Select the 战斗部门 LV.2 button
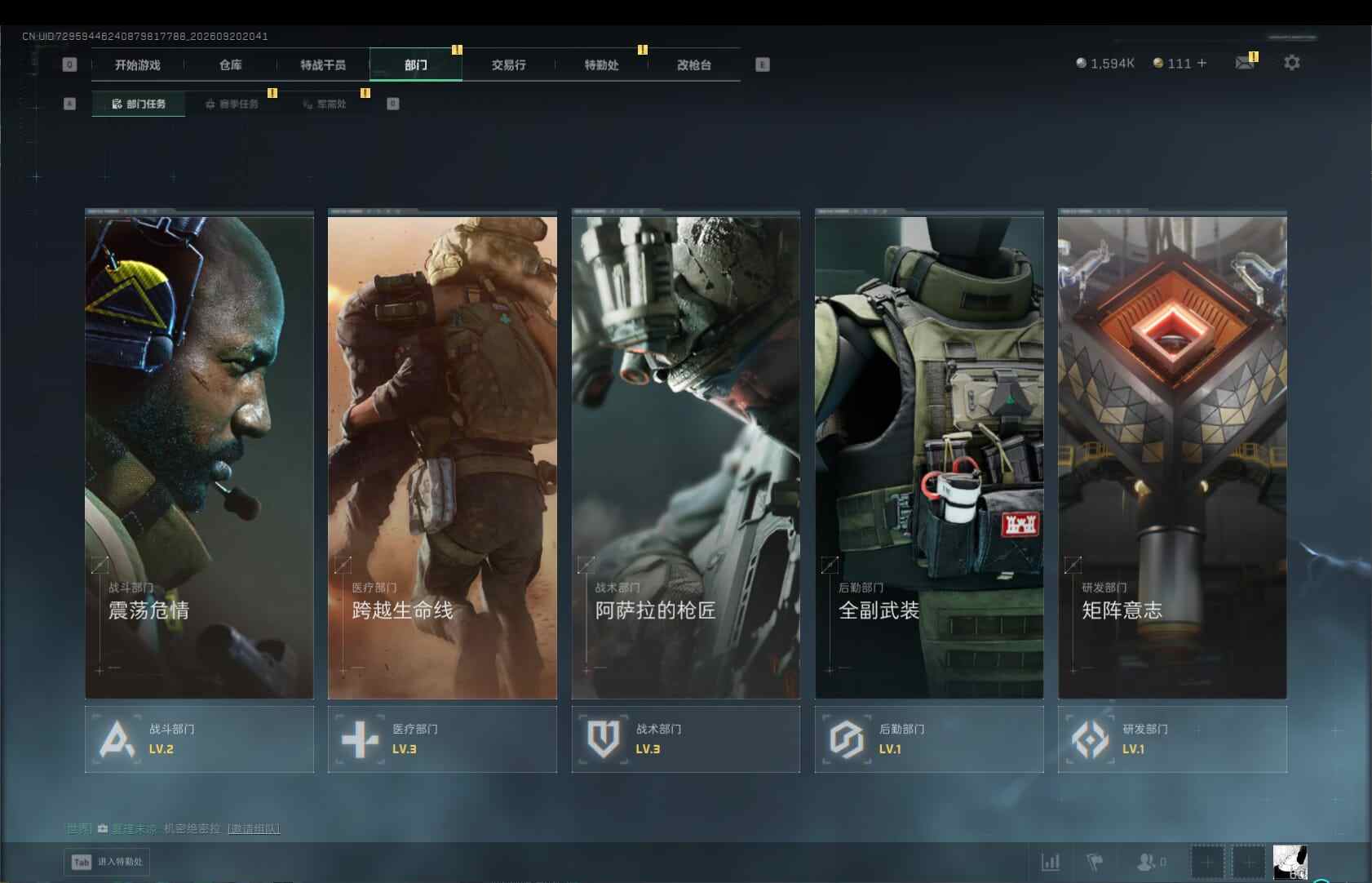This screenshot has width=1372, height=883. pyautogui.click(x=199, y=739)
